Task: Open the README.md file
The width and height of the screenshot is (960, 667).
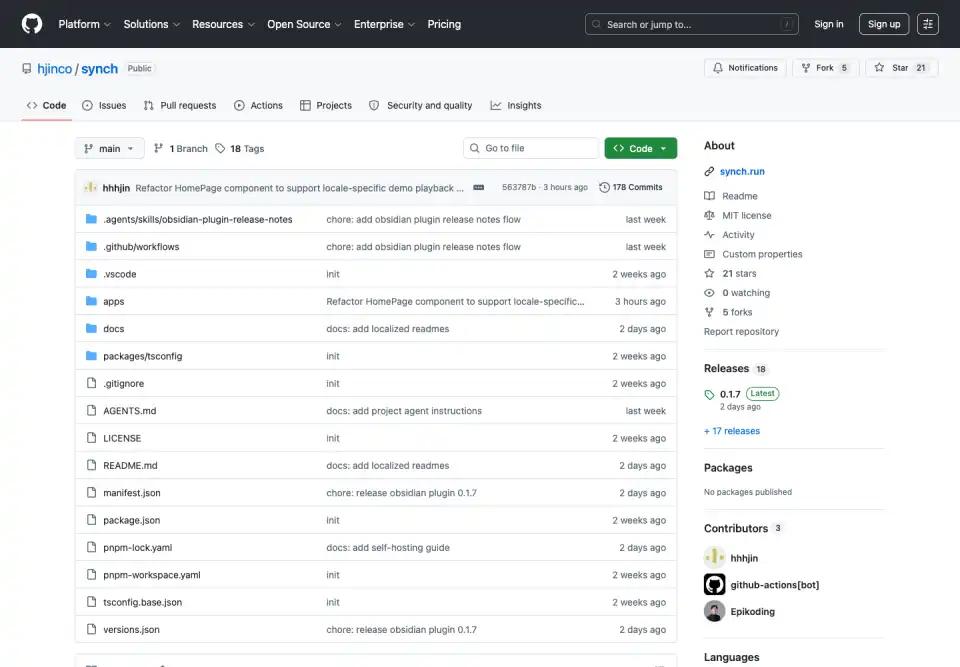Action: 130,465
